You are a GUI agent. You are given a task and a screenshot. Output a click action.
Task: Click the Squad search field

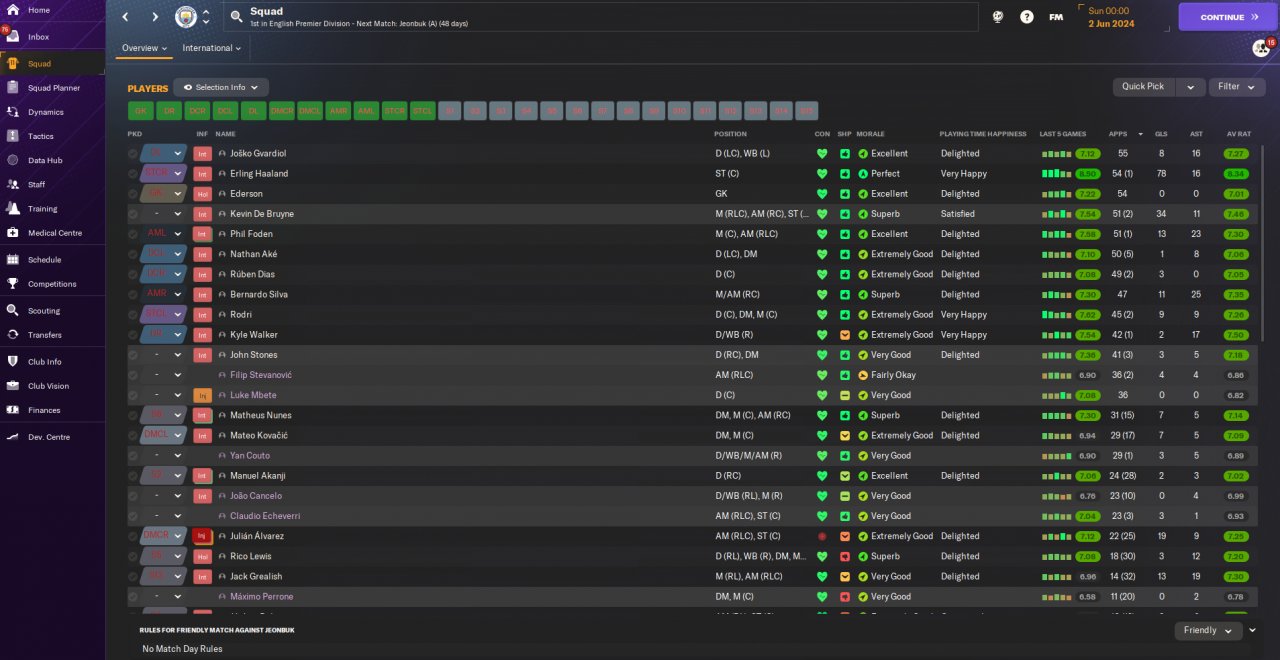click(x=600, y=17)
